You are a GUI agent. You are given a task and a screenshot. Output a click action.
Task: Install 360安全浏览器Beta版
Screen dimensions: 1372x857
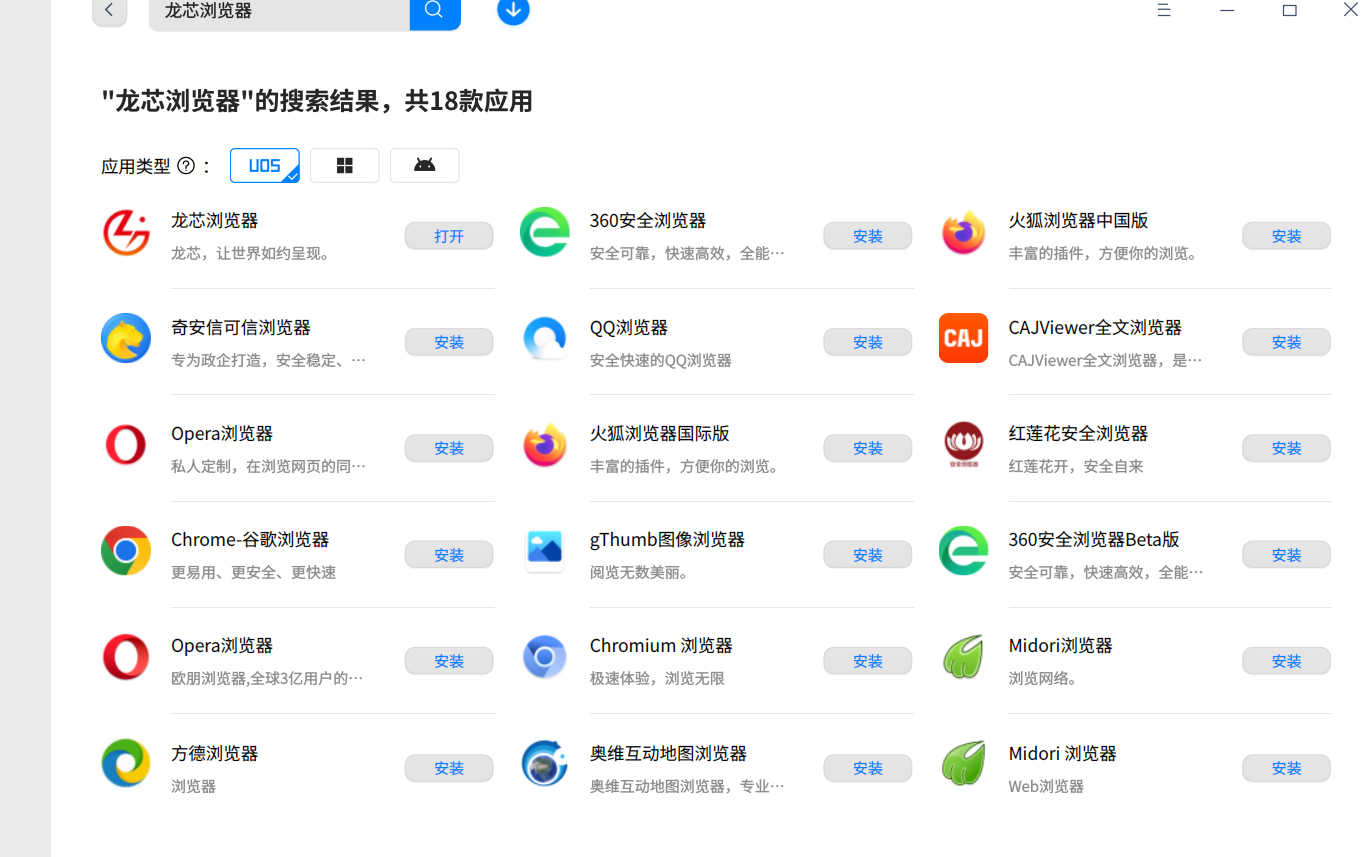(x=1287, y=554)
